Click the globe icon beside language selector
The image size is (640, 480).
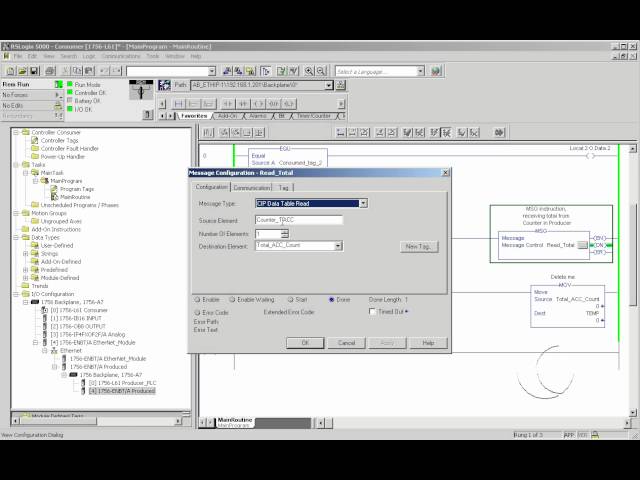pyautogui.click(x=436, y=71)
